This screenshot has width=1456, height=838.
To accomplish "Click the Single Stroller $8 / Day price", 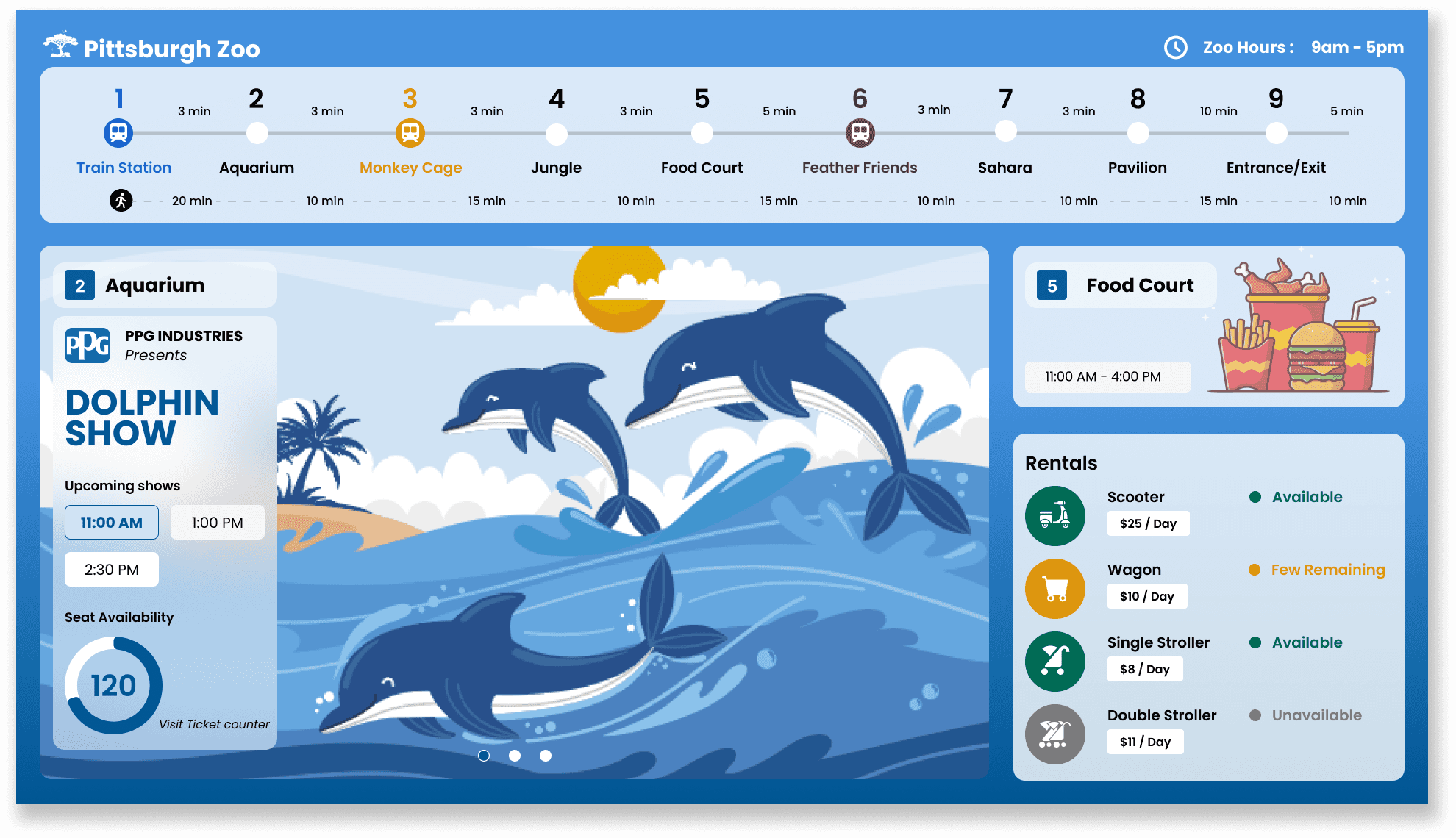I will [1145, 669].
